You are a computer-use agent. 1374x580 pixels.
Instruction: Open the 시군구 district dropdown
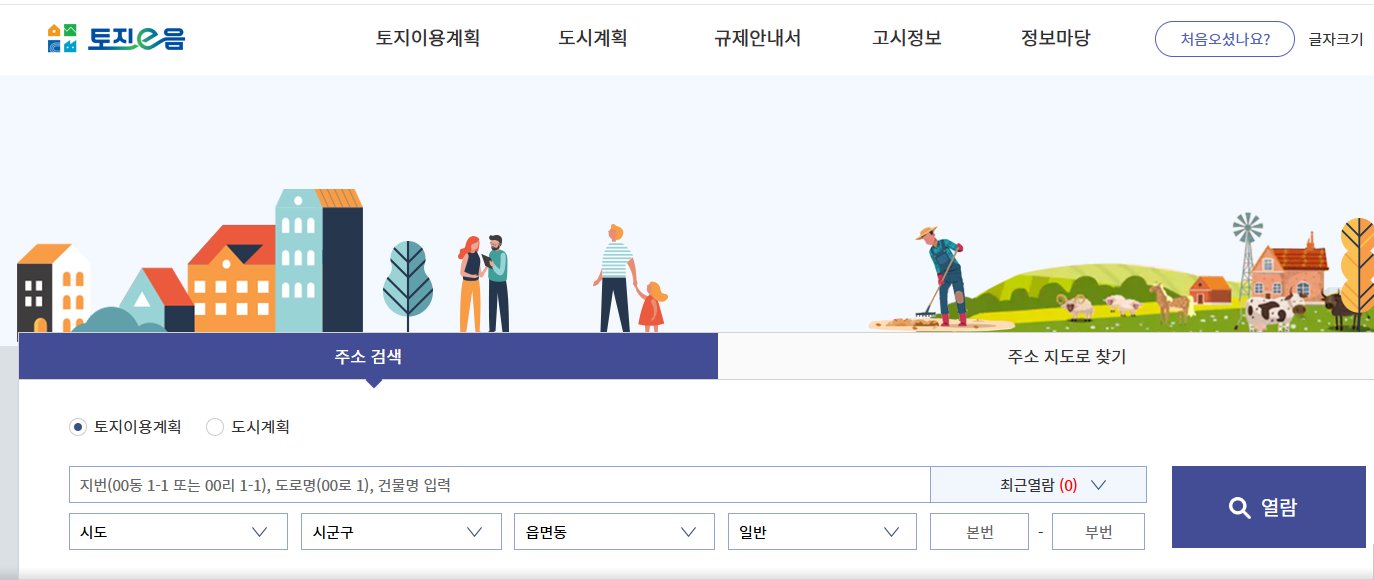[x=400, y=531]
